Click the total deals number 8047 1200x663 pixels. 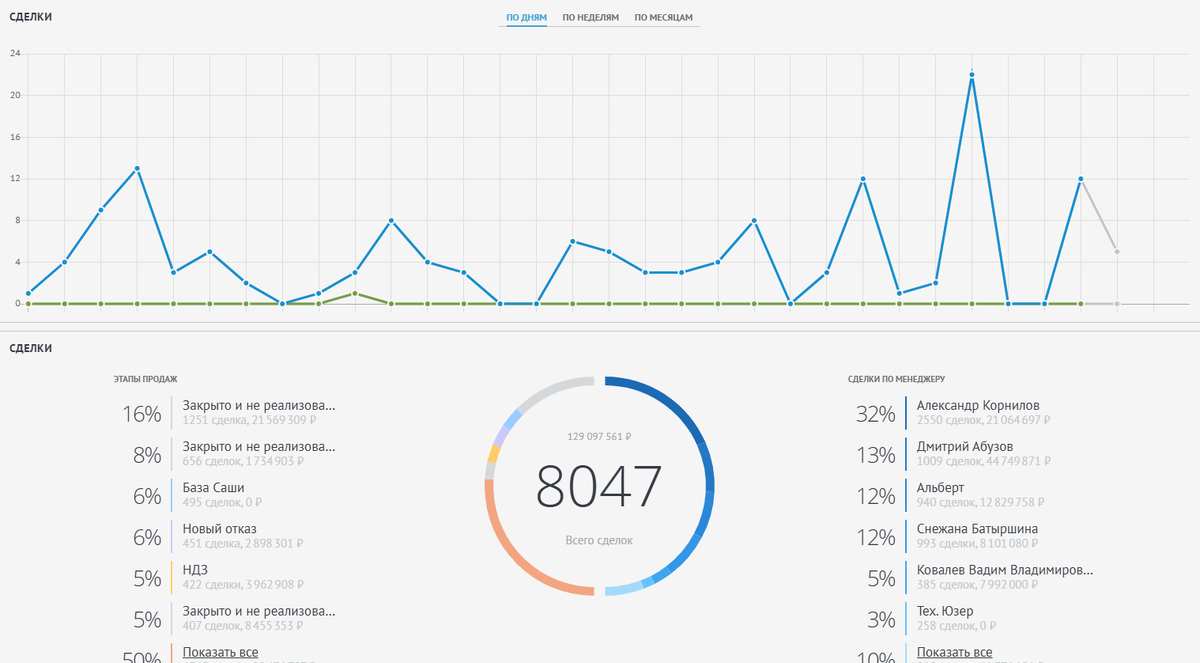(599, 487)
